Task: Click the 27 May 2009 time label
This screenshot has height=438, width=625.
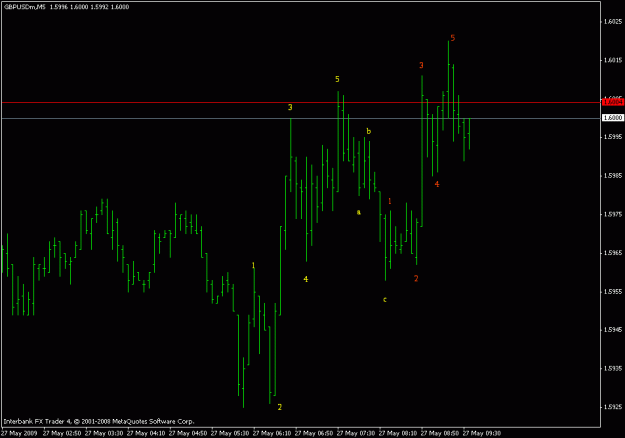Action: pyautogui.click(x=19, y=433)
